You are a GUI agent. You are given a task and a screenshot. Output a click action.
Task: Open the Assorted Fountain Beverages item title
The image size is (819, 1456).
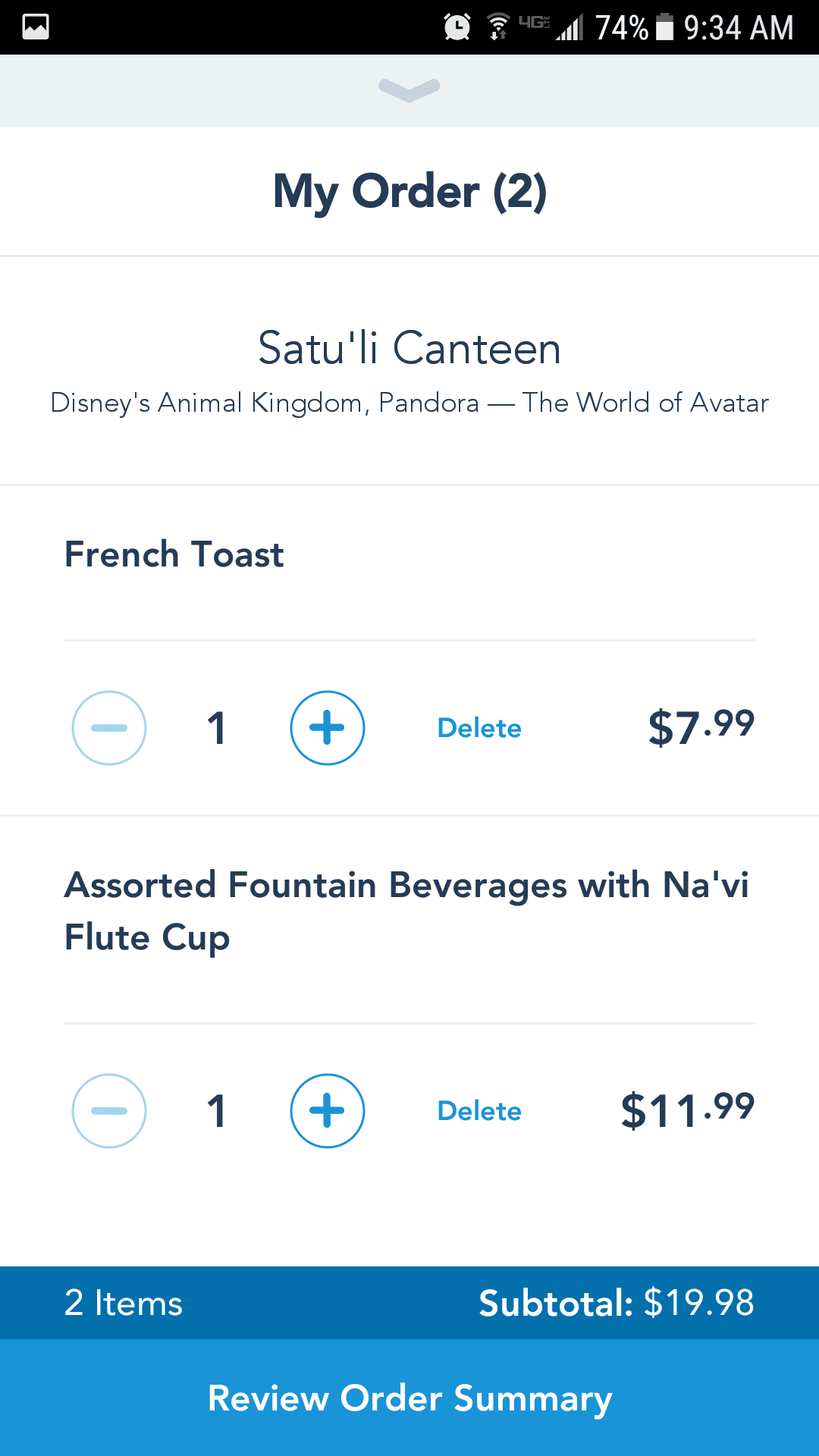pyautogui.click(x=406, y=911)
